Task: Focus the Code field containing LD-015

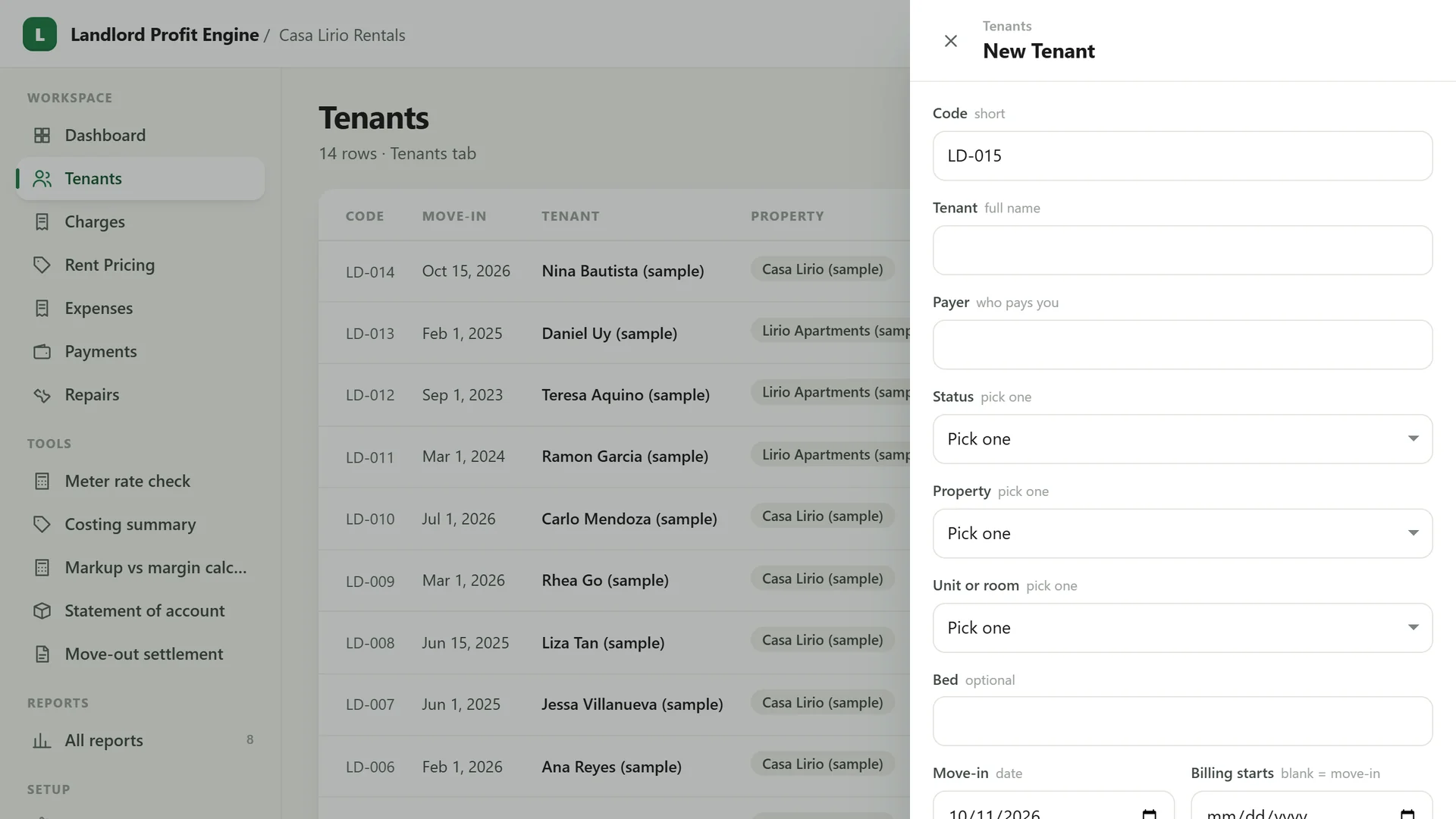Action: pos(1182,155)
